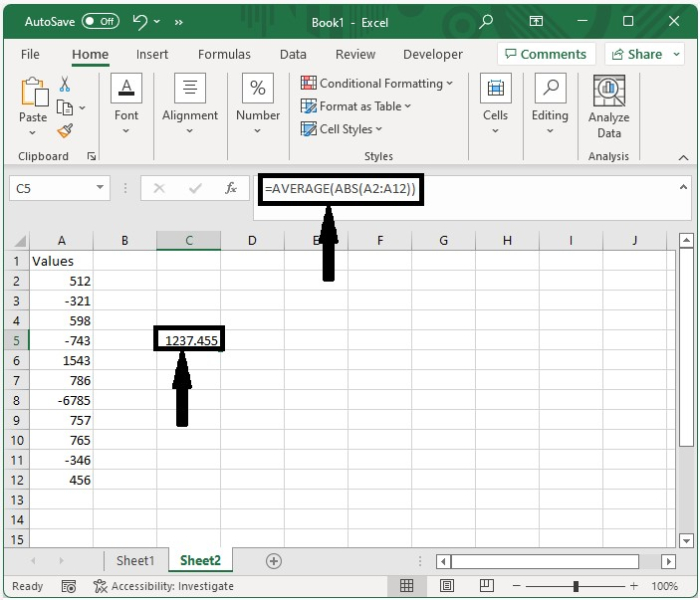Select column D header
Viewport: 700px width, 600px height.
point(252,241)
